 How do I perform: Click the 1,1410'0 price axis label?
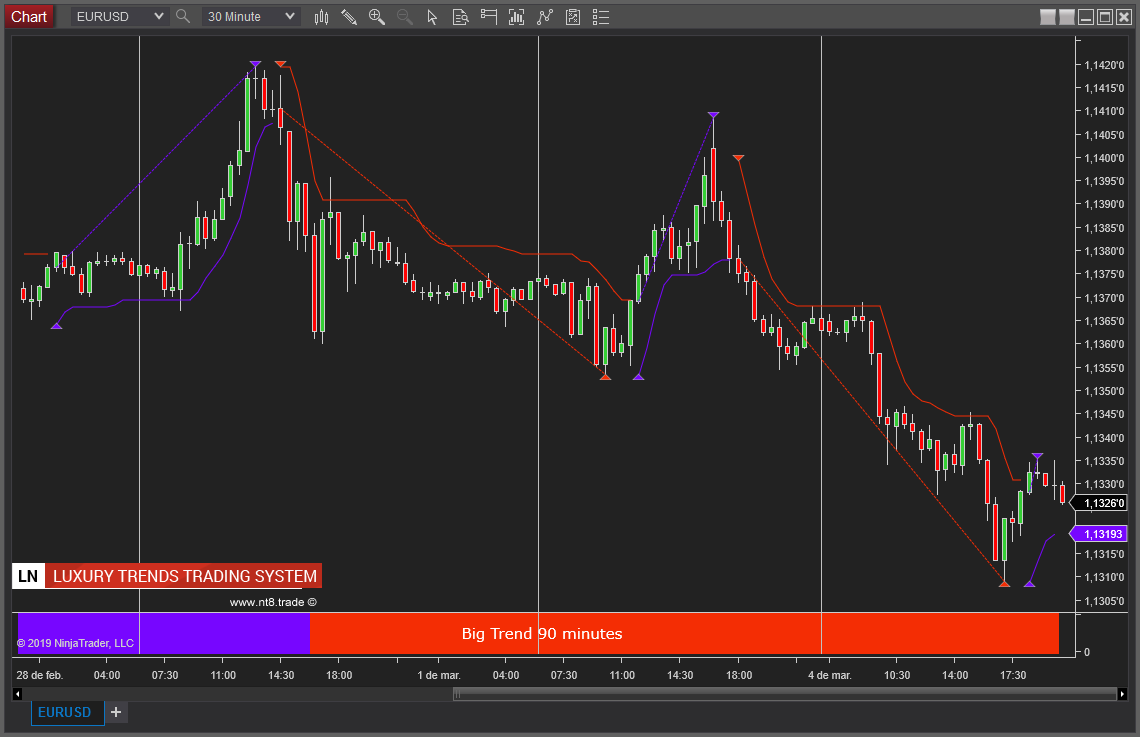1104,112
